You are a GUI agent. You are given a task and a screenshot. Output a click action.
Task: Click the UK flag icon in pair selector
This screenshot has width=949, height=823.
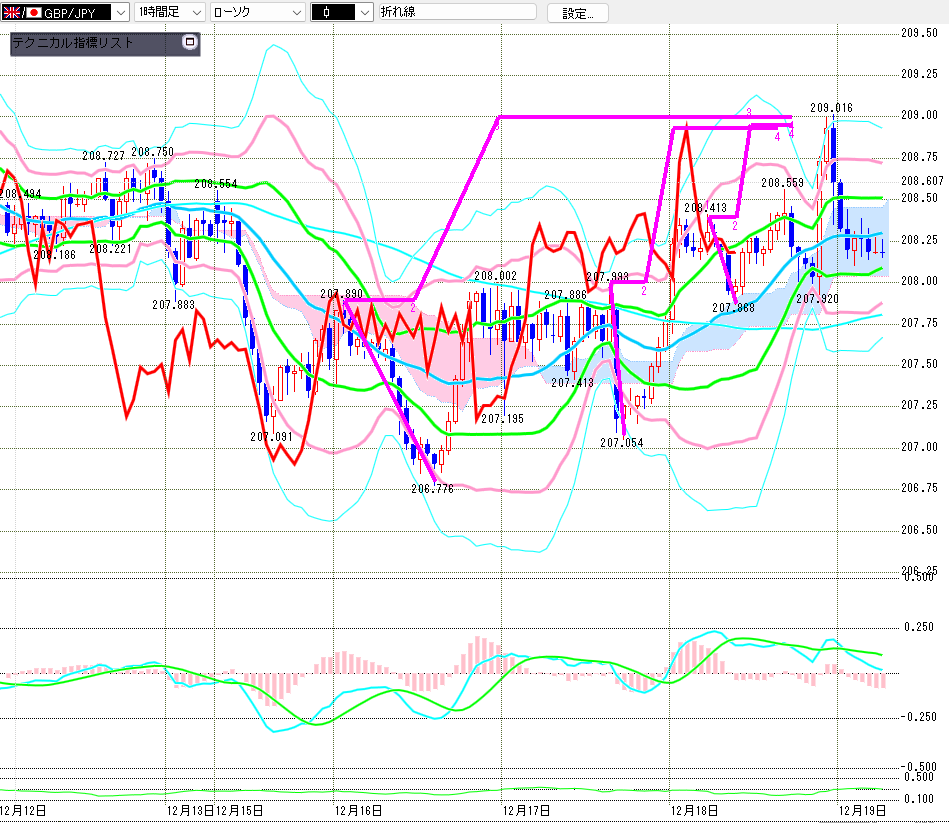(x=12, y=12)
